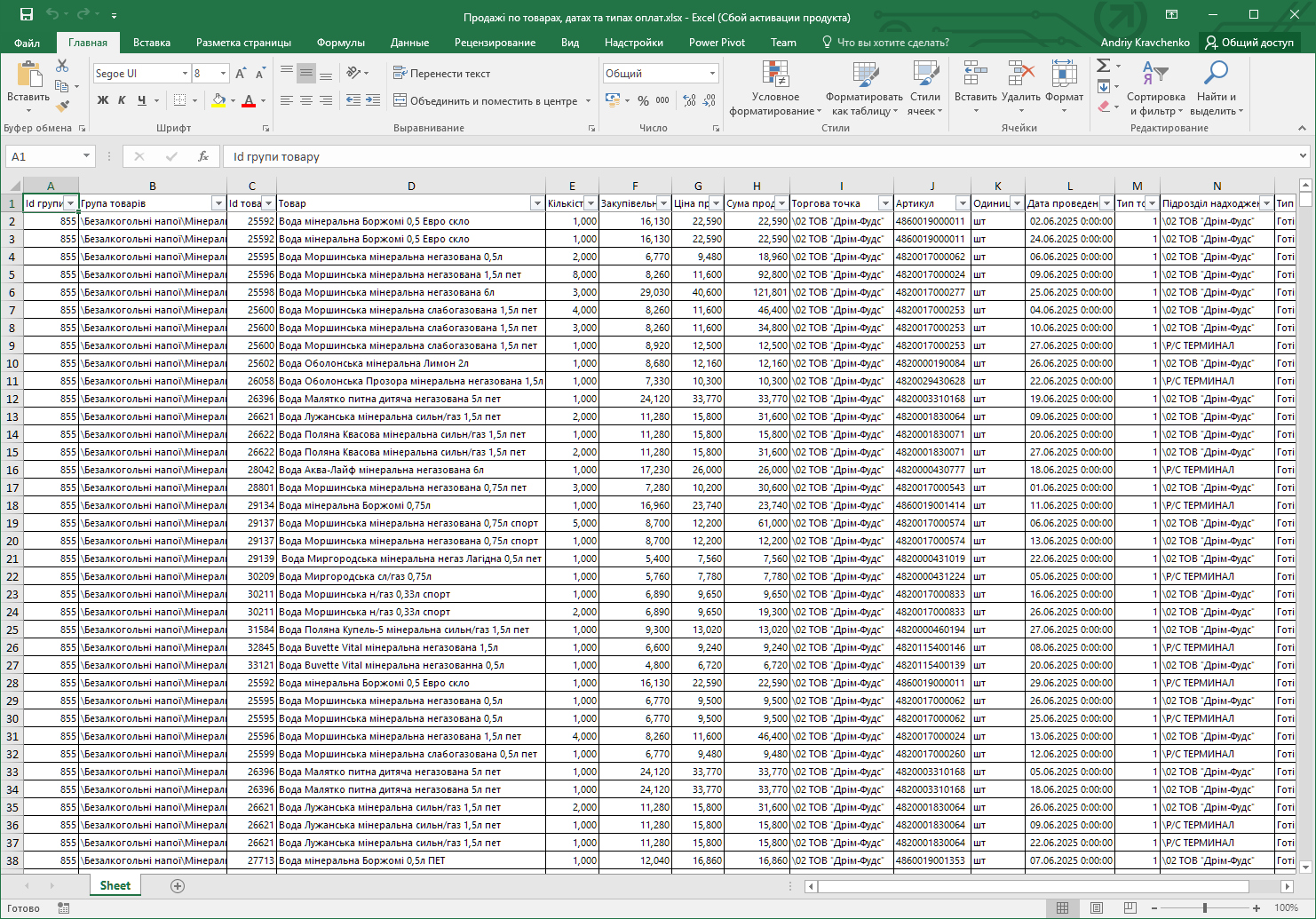Increase decimal places
Screen dimensions: 1316x919
click(690, 100)
